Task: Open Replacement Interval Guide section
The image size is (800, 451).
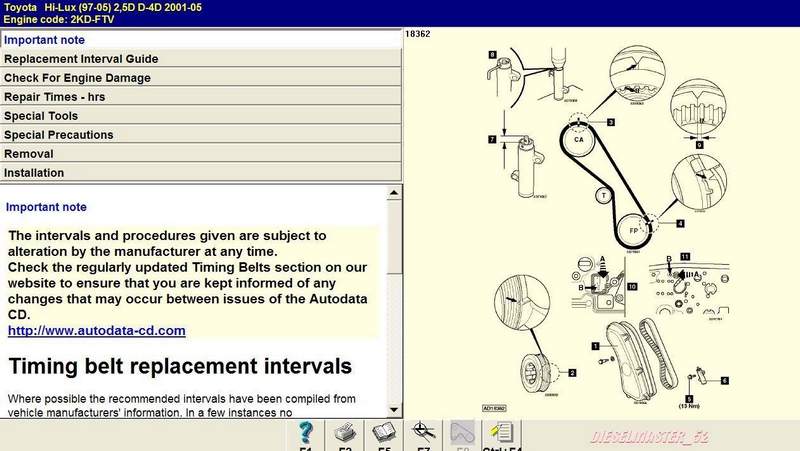Action: coord(201,59)
